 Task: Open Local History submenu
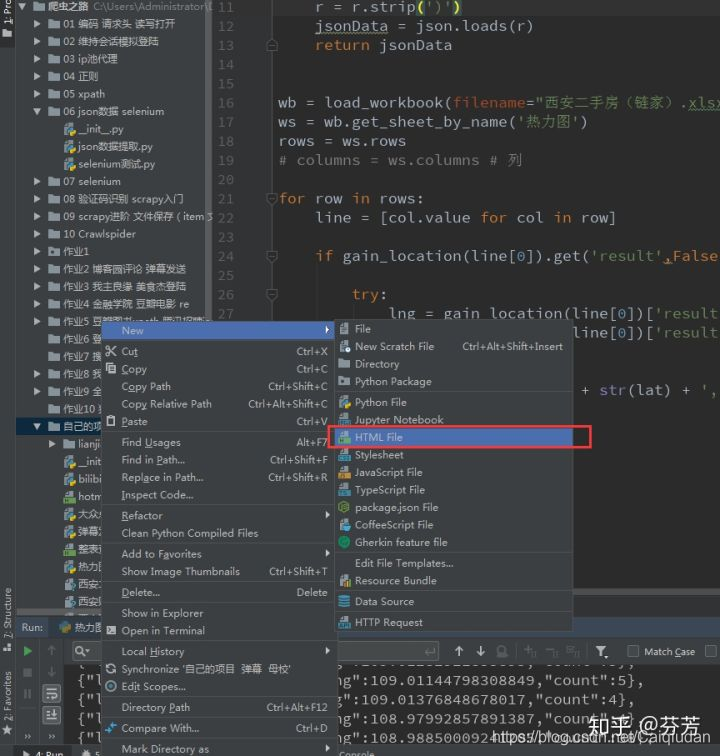coord(218,651)
